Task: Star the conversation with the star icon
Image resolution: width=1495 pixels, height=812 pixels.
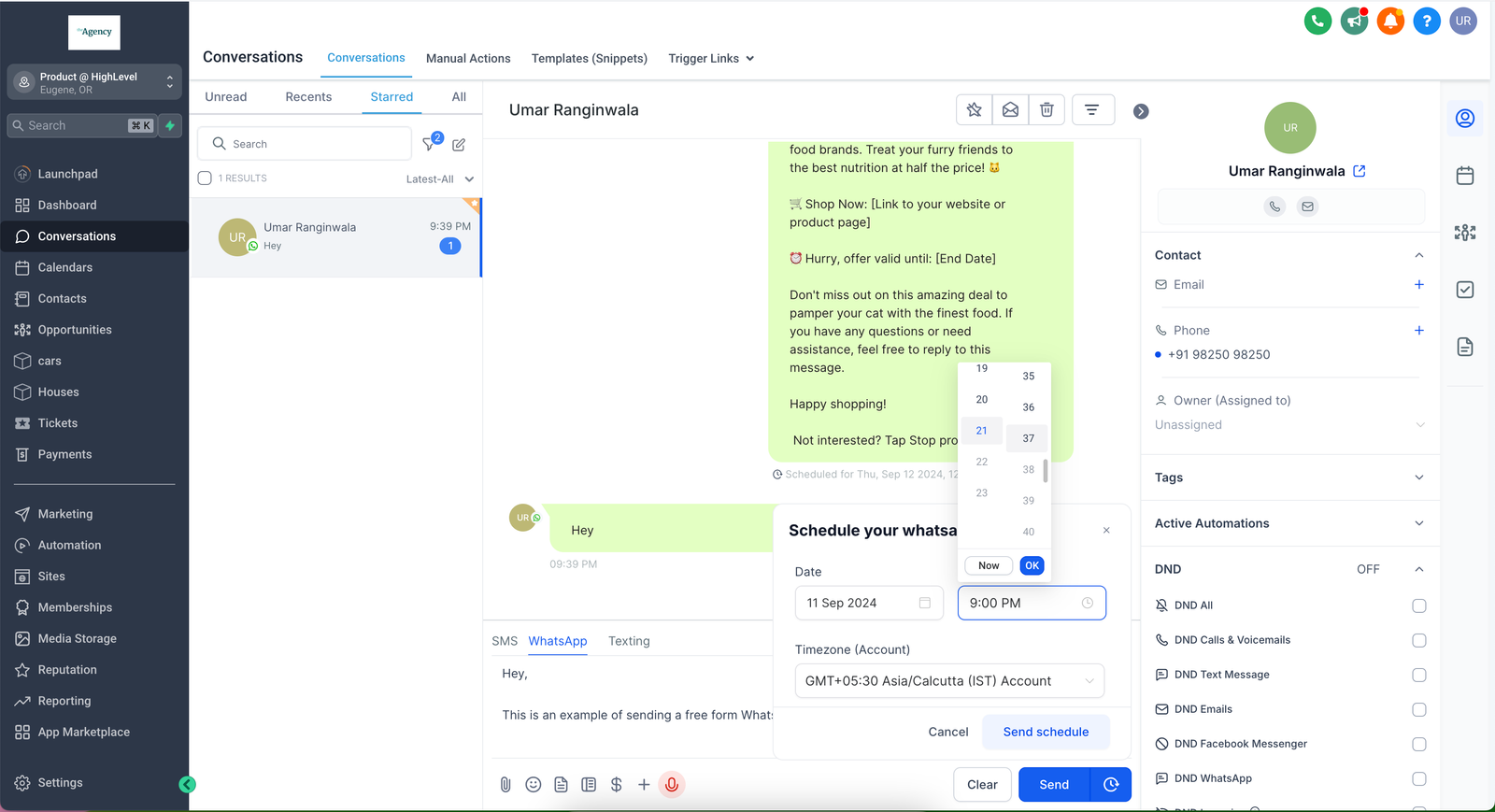Action: (x=974, y=110)
